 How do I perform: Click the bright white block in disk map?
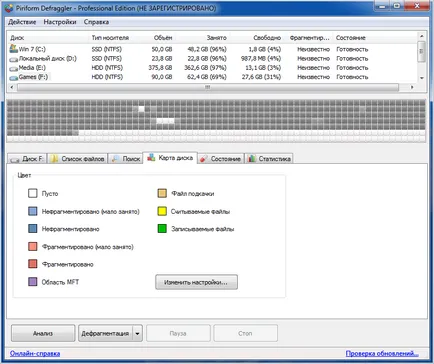[x=141, y=109]
